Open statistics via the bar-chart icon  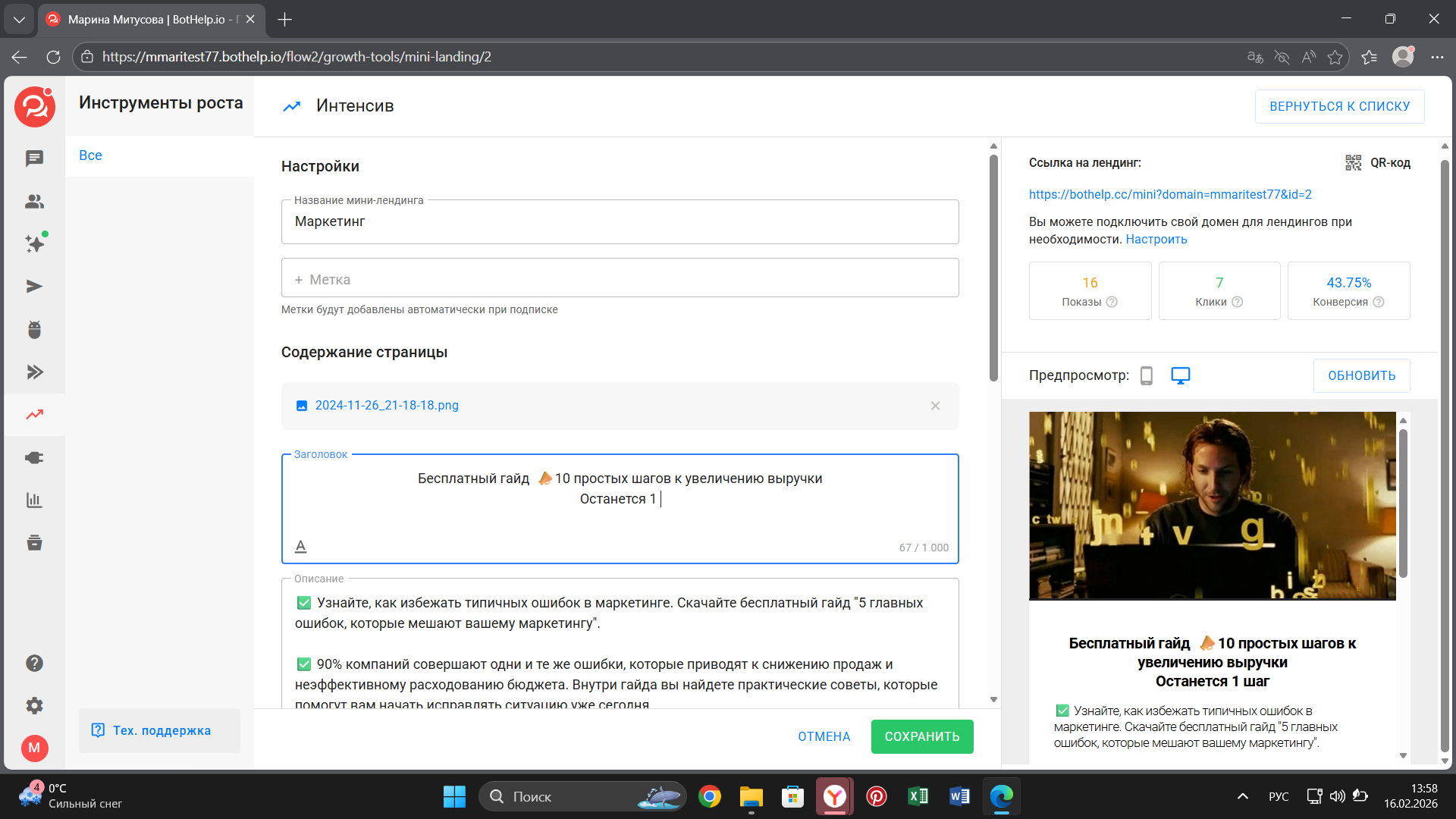click(x=34, y=500)
